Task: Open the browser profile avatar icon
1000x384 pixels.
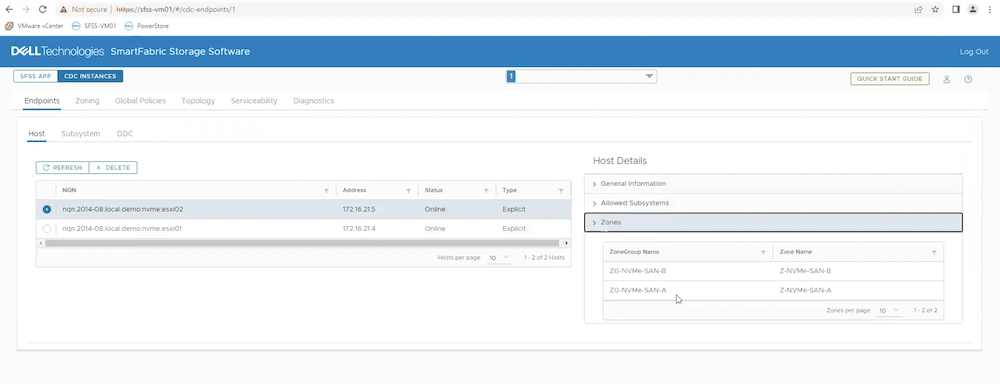Action: 973,10
